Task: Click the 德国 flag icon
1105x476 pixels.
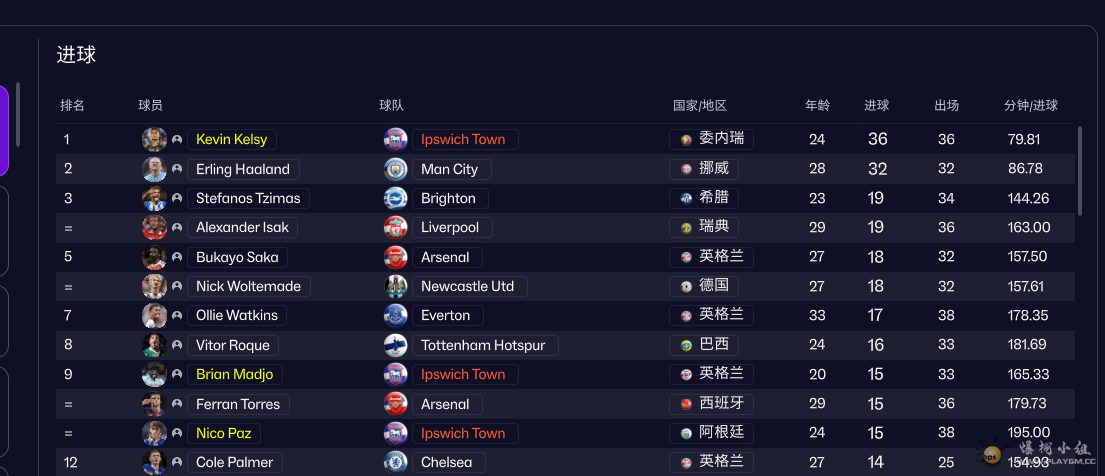Action: click(x=686, y=286)
